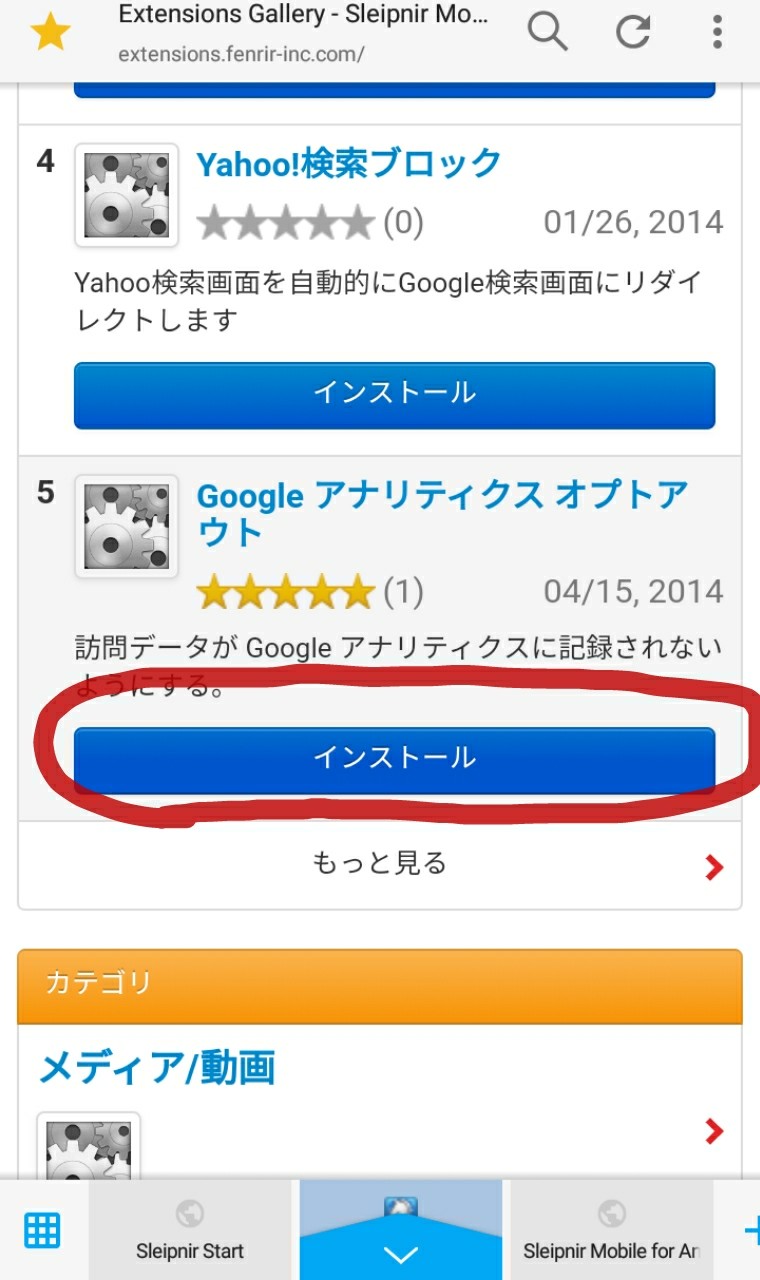Install the Yahoo!検索ブロック extension
Screen dimensions: 760x1280
(394, 395)
